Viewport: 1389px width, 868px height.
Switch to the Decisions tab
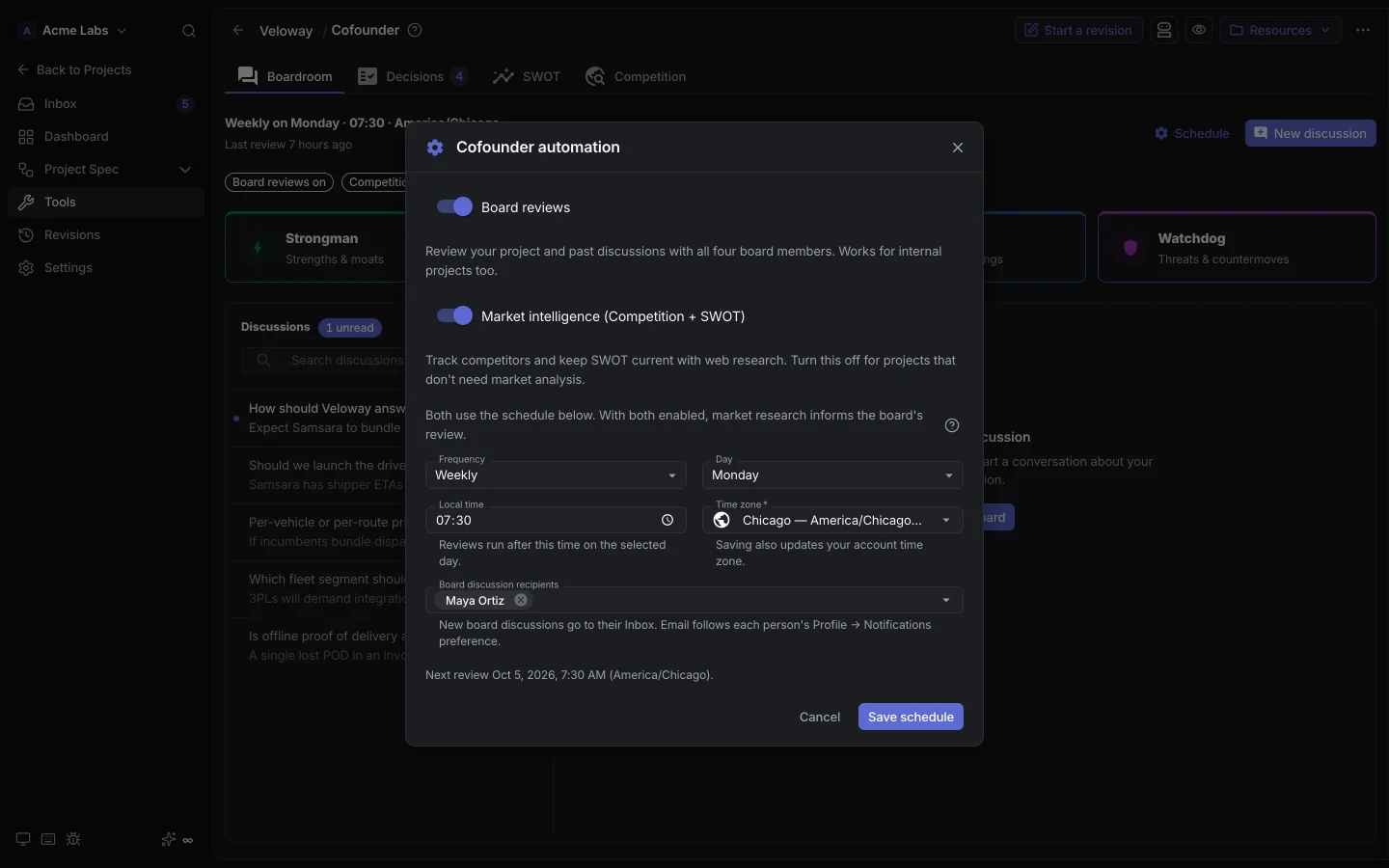pyautogui.click(x=413, y=76)
